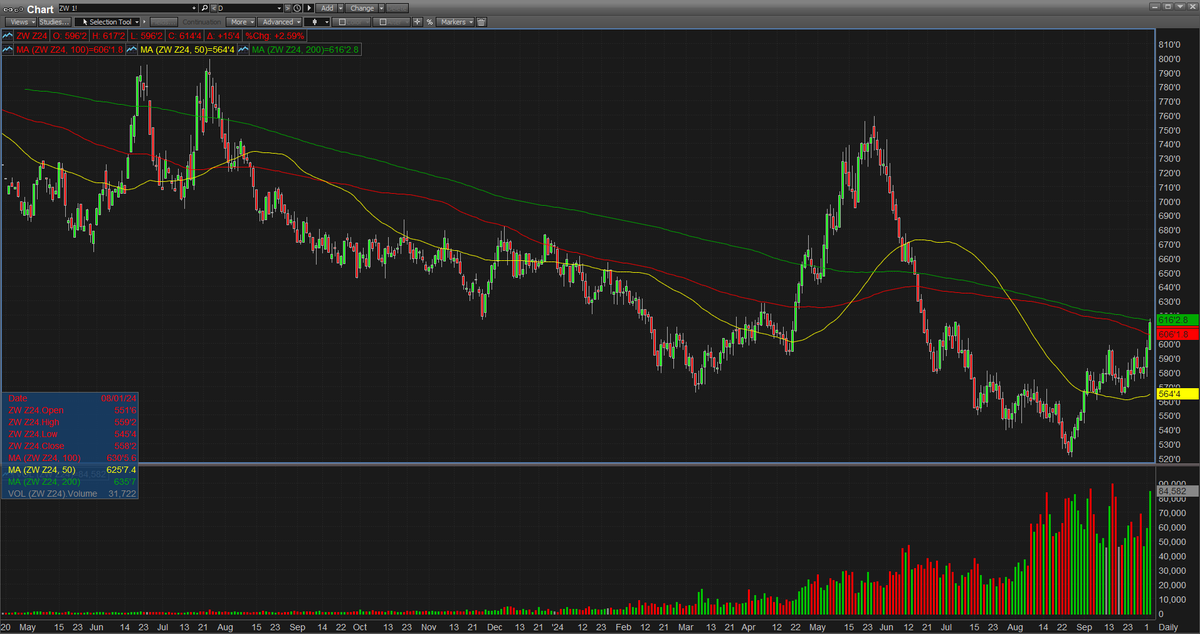Click the Add button
This screenshot has width=1200, height=634.
[x=326, y=8]
